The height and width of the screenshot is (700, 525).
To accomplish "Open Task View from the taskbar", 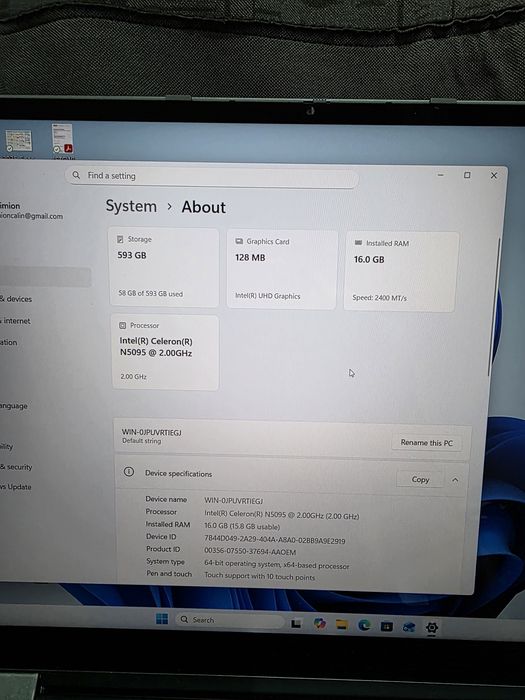I will point(296,623).
